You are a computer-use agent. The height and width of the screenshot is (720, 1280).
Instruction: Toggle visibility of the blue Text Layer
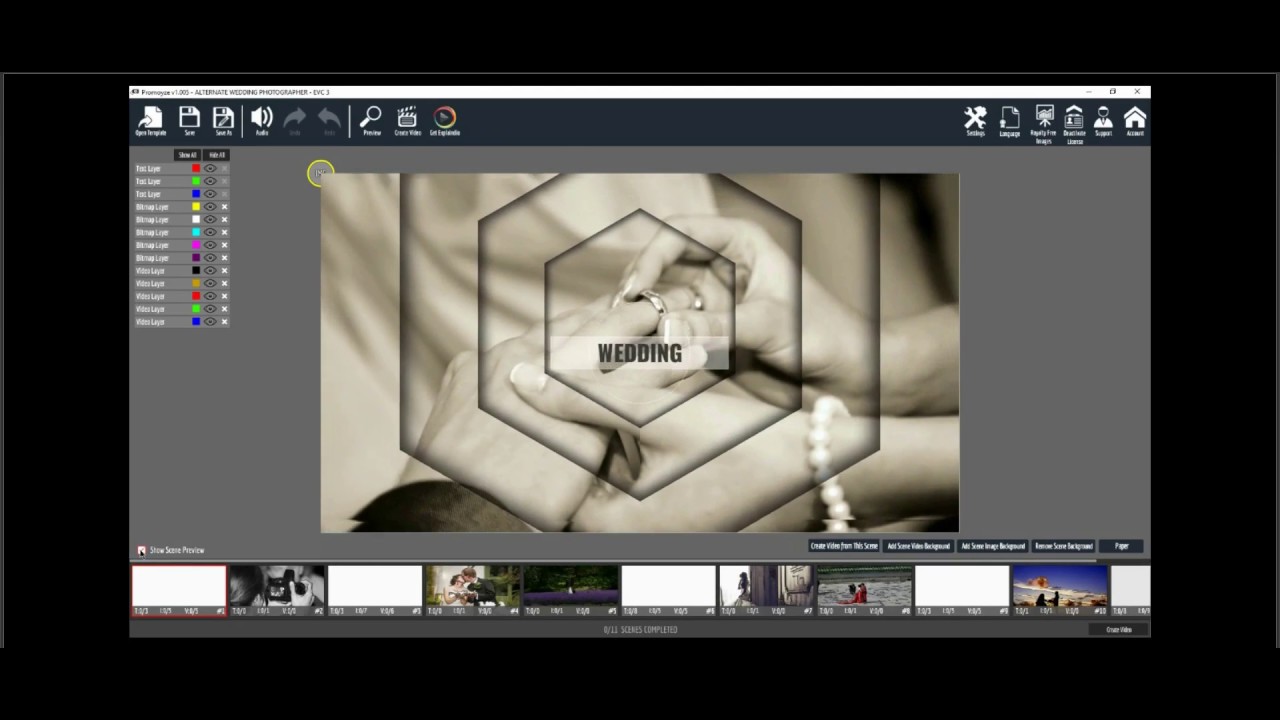click(x=210, y=194)
